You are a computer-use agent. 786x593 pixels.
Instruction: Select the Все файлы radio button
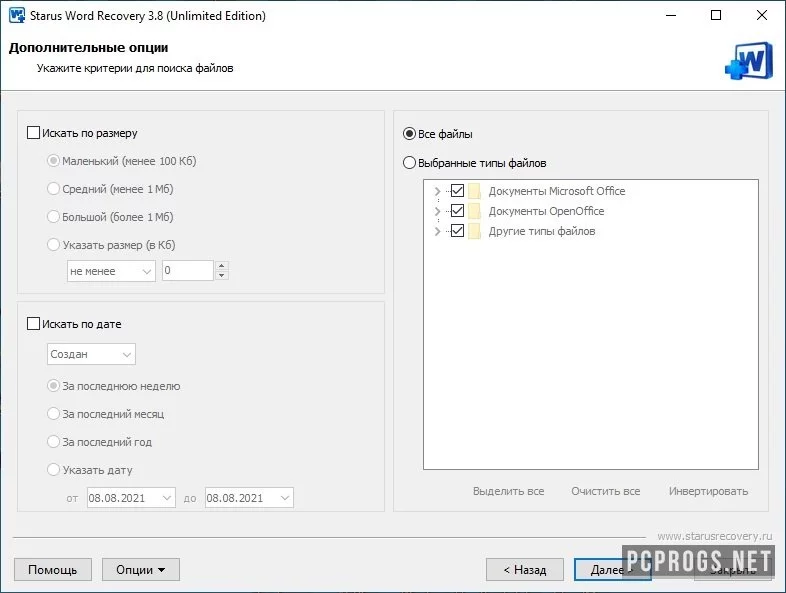coord(410,134)
